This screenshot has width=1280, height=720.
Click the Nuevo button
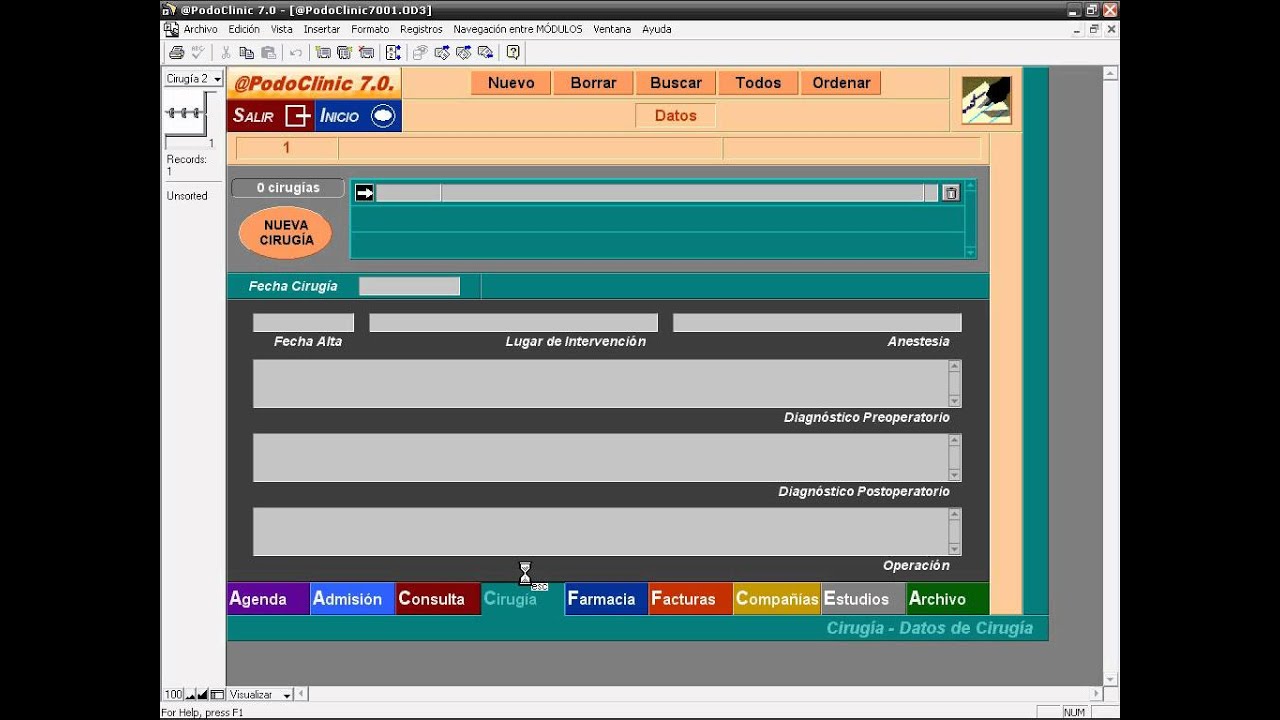[511, 83]
